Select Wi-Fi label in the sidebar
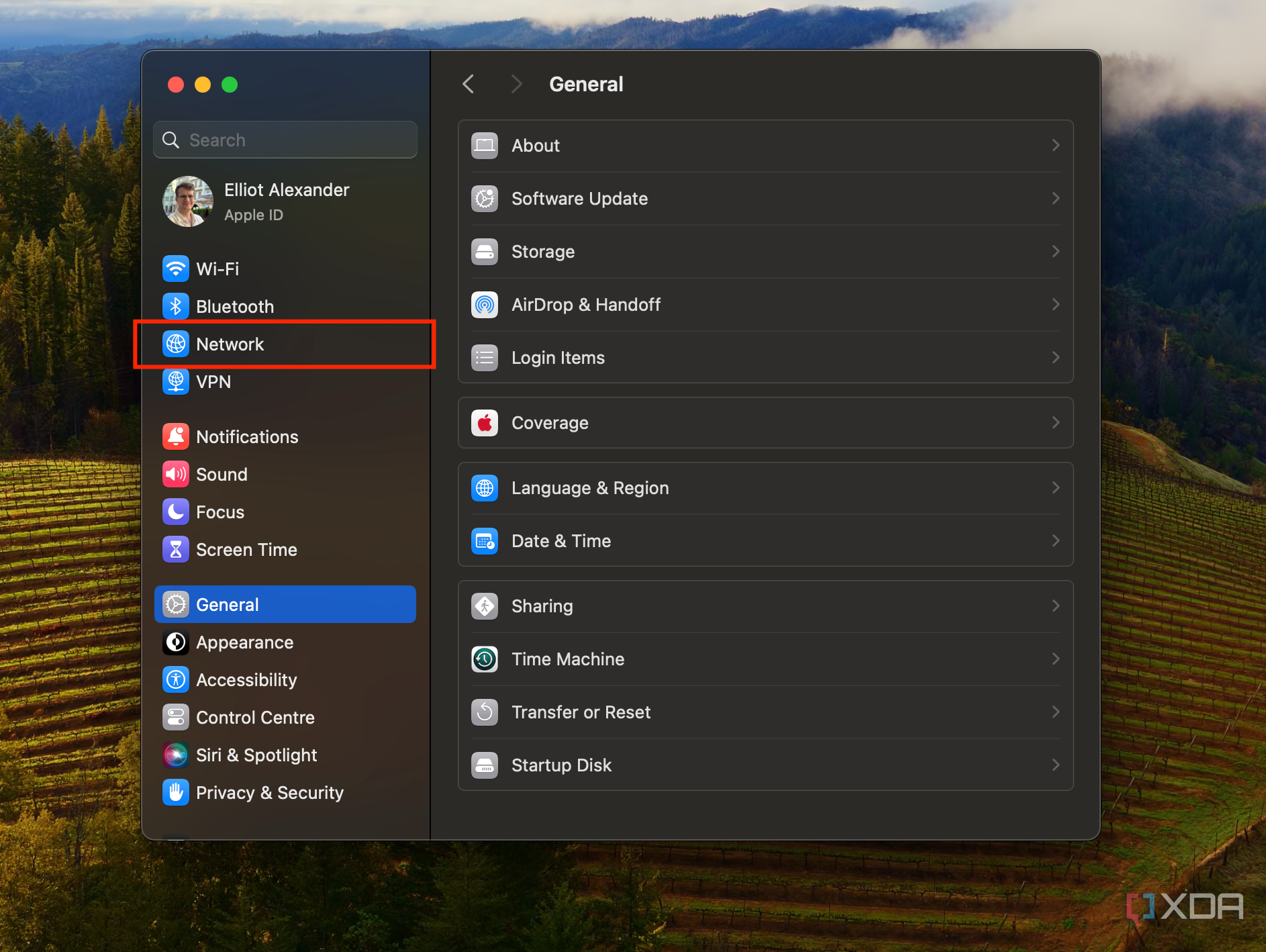Viewport: 1266px width, 952px height. tap(217, 269)
